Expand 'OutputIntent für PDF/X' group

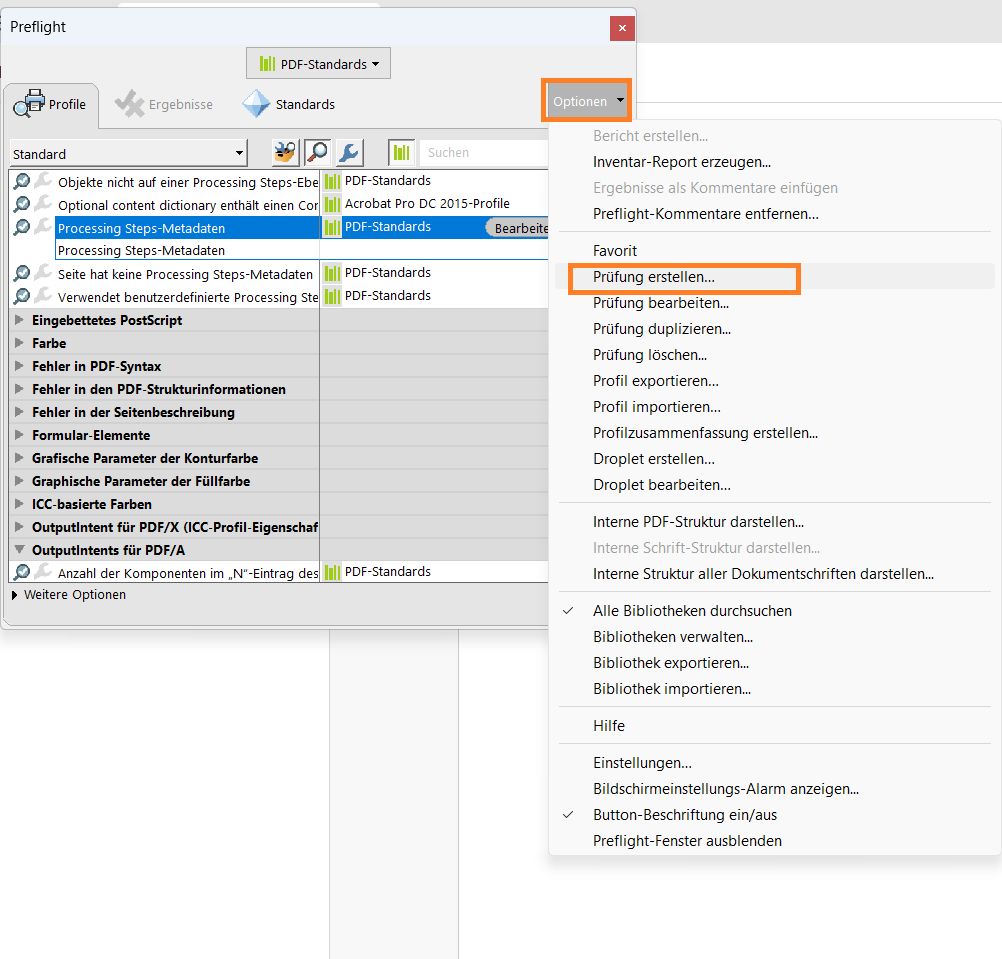[x=19, y=526]
